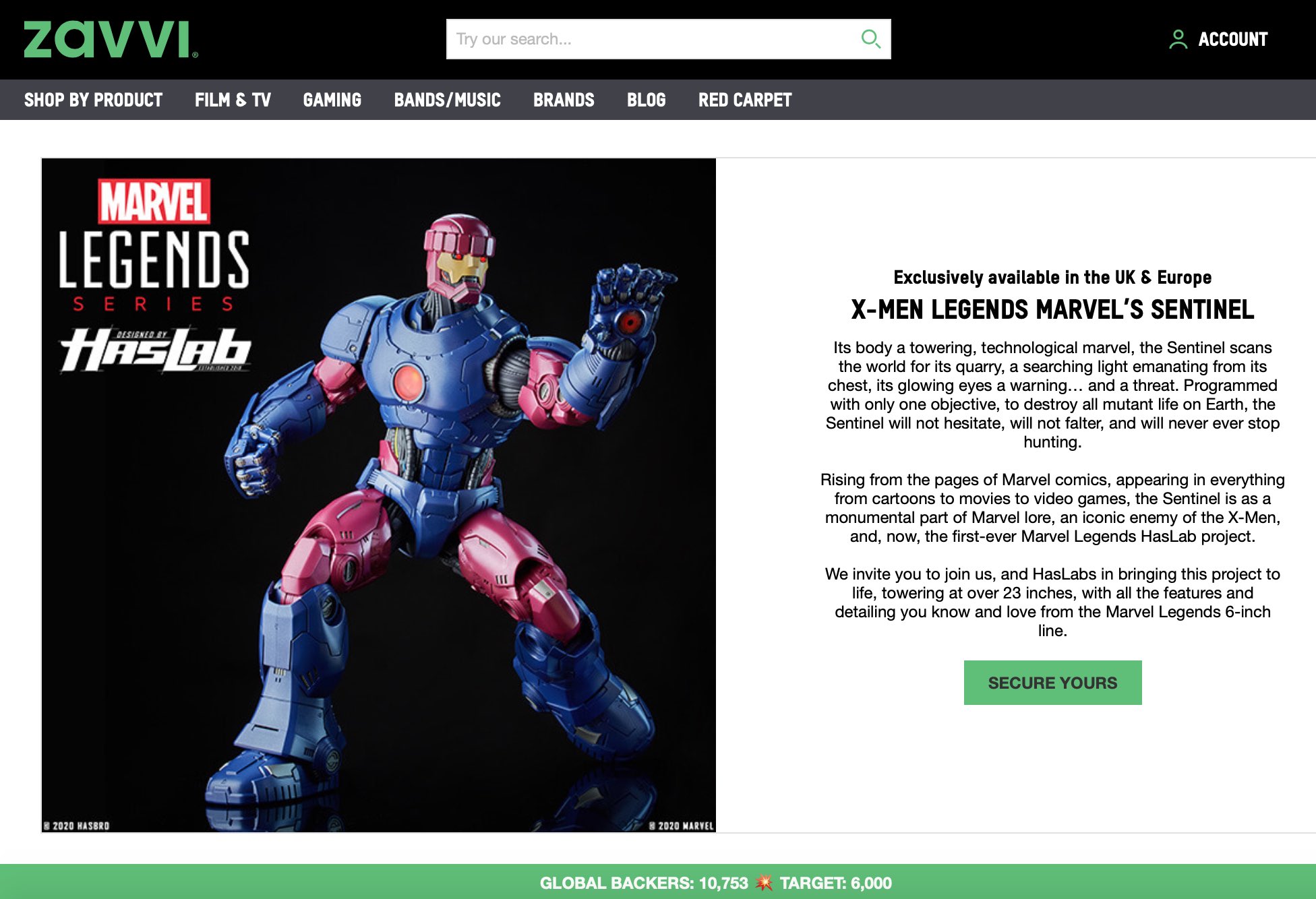Image resolution: width=1316 pixels, height=899 pixels.
Task: Click the search magnifier icon
Action: pos(870,39)
